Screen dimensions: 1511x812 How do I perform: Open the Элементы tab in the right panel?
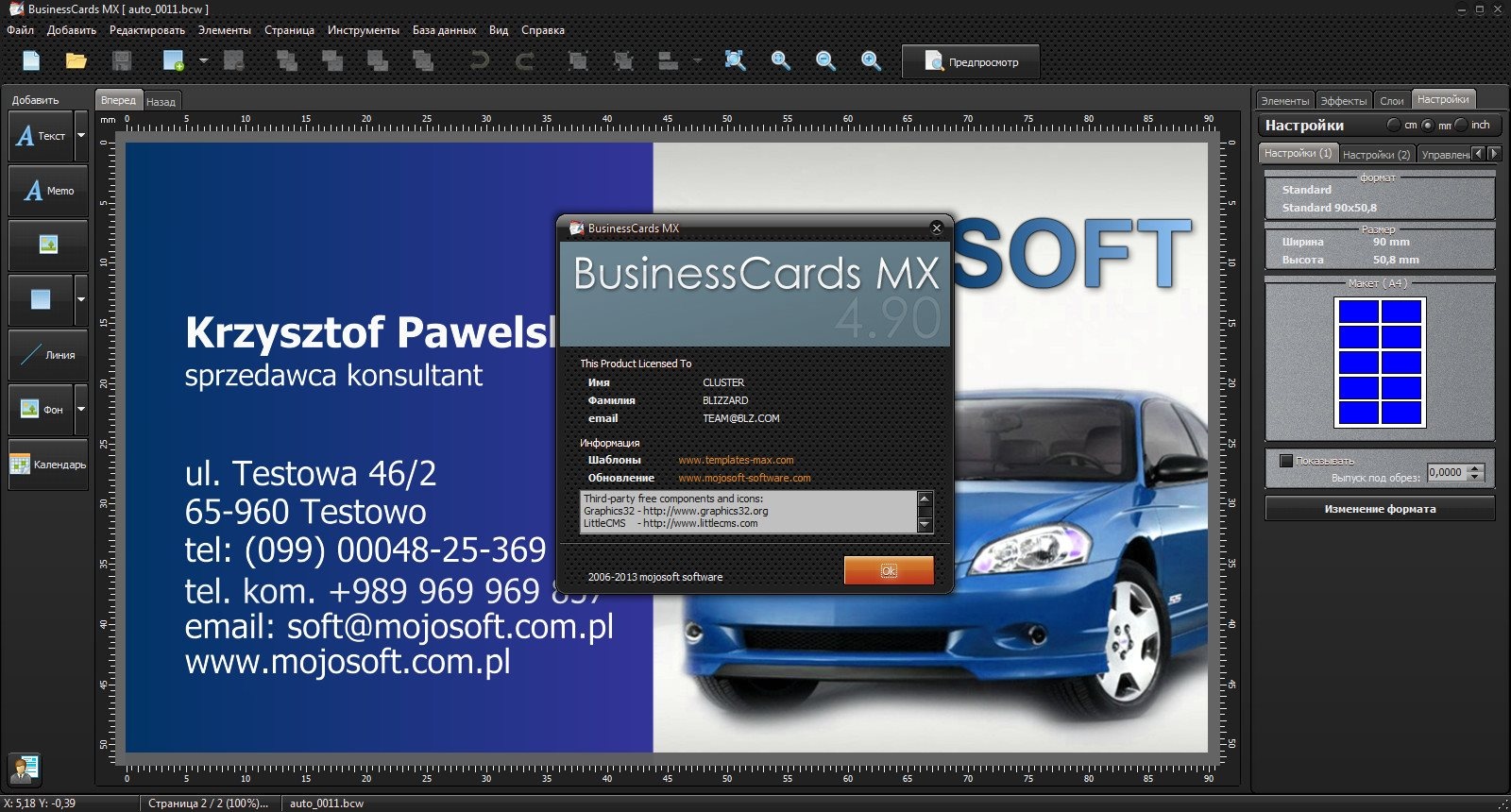pyautogui.click(x=1284, y=100)
